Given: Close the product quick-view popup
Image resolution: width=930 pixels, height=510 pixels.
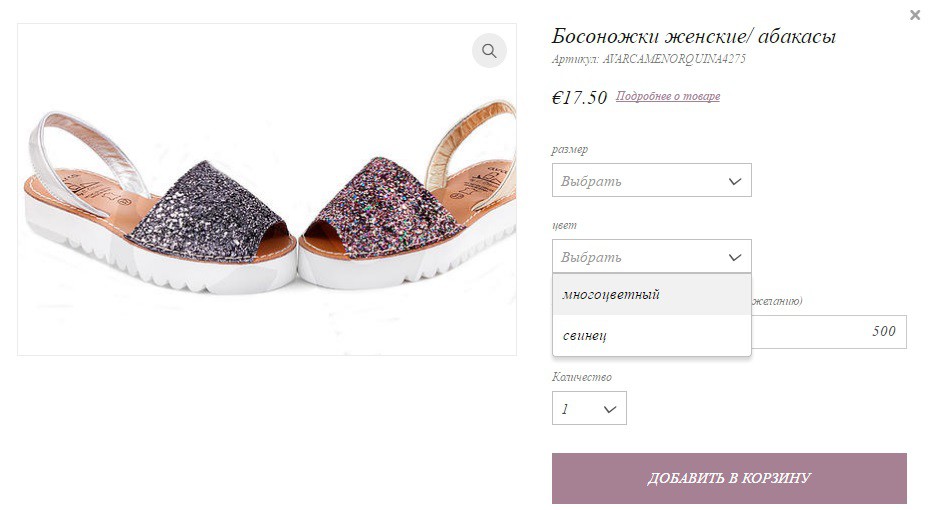Looking at the screenshot, I should pyautogui.click(x=915, y=15).
